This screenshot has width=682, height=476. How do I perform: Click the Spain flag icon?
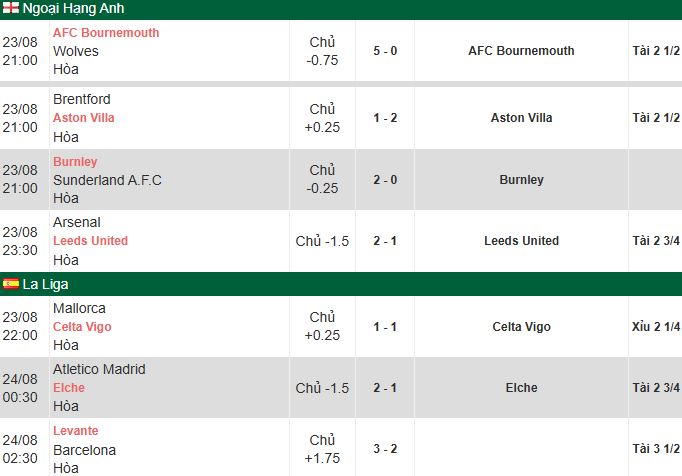pyautogui.click(x=11, y=284)
